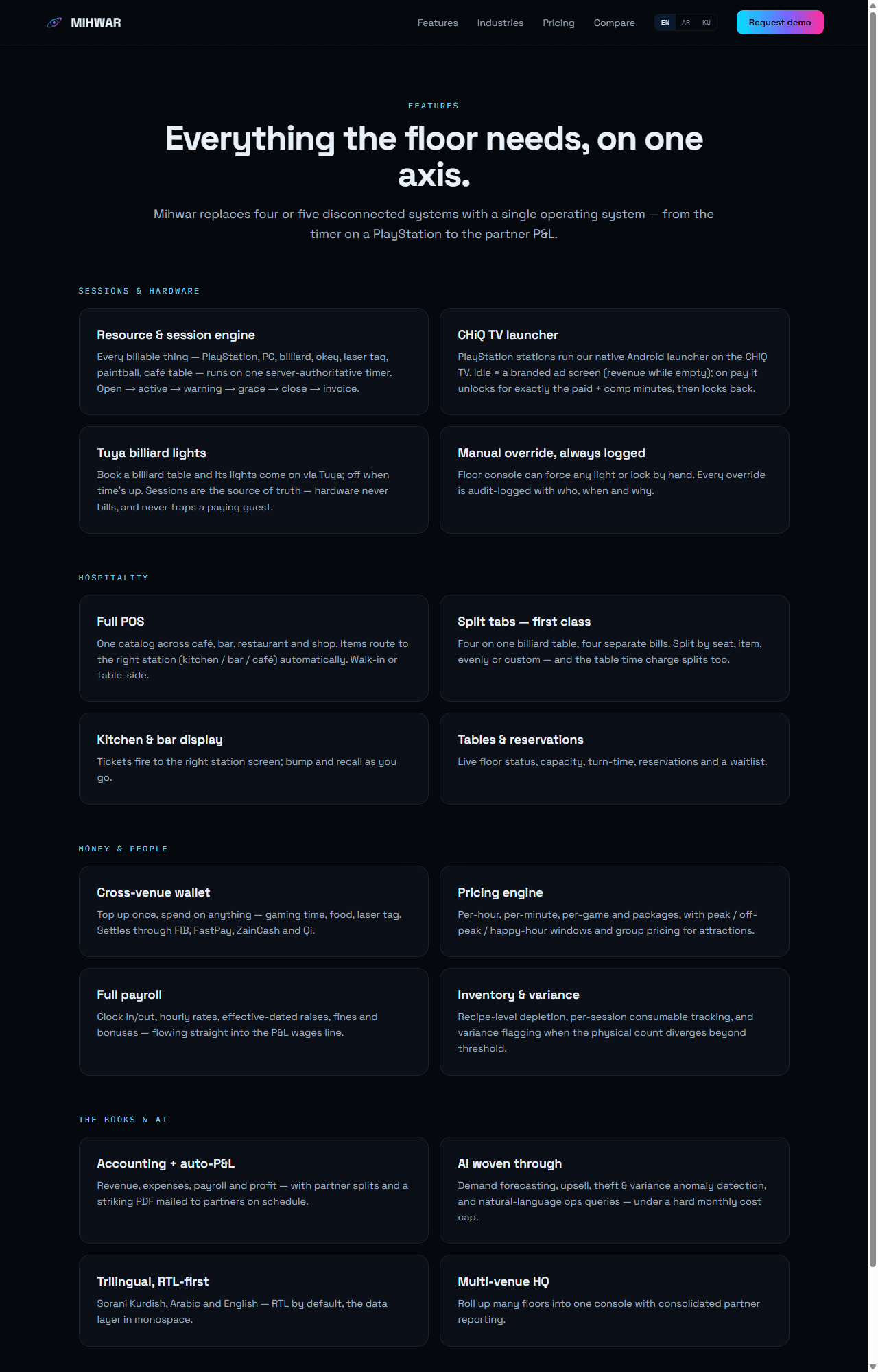The image size is (878, 1372).
Task: Click the 'Pricing engine' card title
Action: click(500, 892)
